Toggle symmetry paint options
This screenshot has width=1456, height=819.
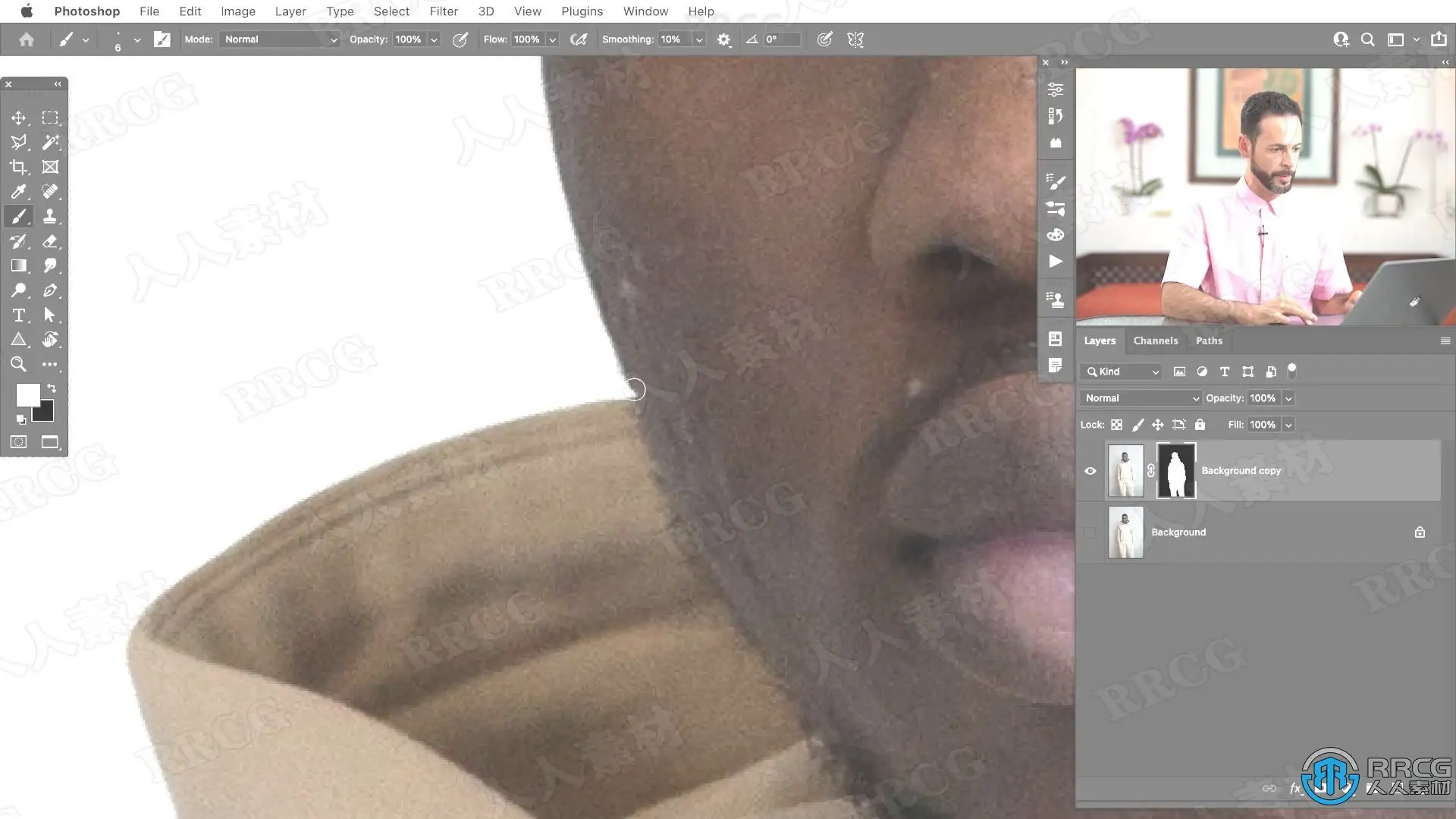click(855, 39)
